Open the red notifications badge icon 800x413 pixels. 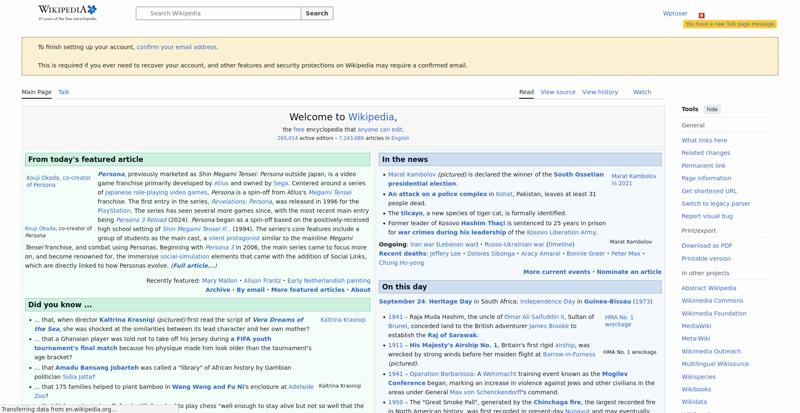pyautogui.click(x=702, y=15)
